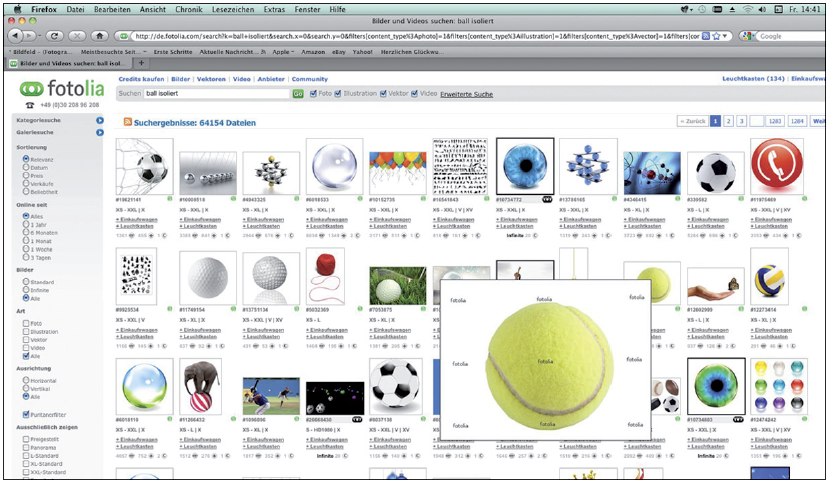The width and height of the screenshot is (835, 484).
Task: Select the Bilder und Videos suchen tab
Action: coord(70,63)
